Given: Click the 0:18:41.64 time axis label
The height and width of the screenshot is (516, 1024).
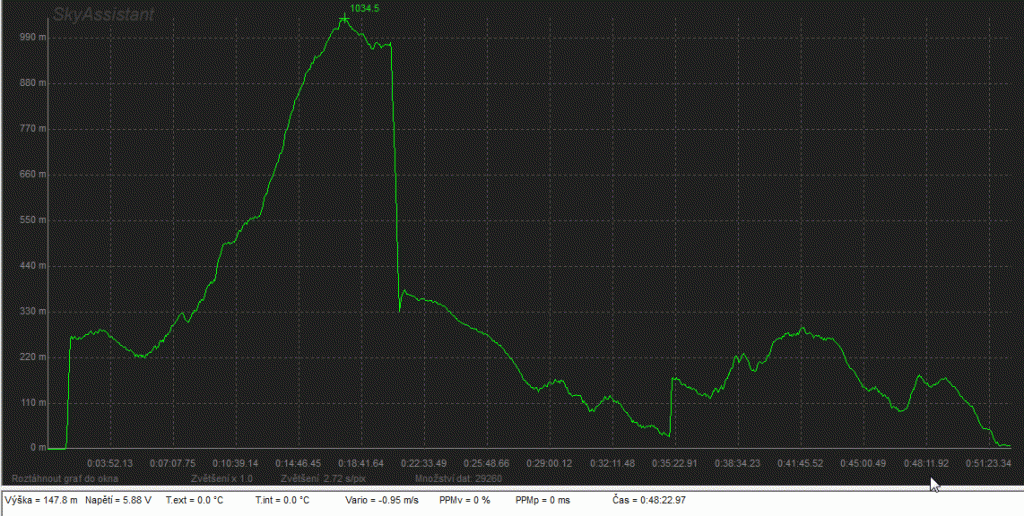Looking at the screenshot, I should 360,463.
